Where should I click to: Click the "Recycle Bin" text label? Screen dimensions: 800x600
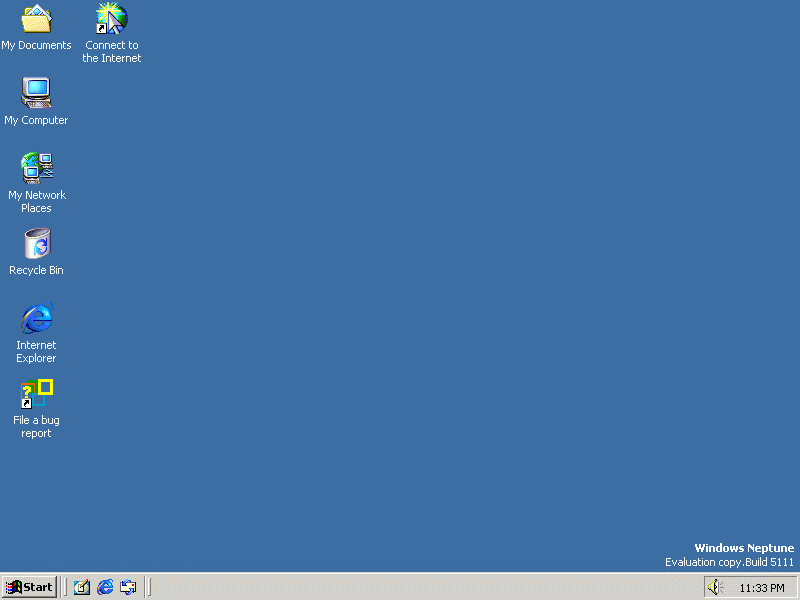36,270
